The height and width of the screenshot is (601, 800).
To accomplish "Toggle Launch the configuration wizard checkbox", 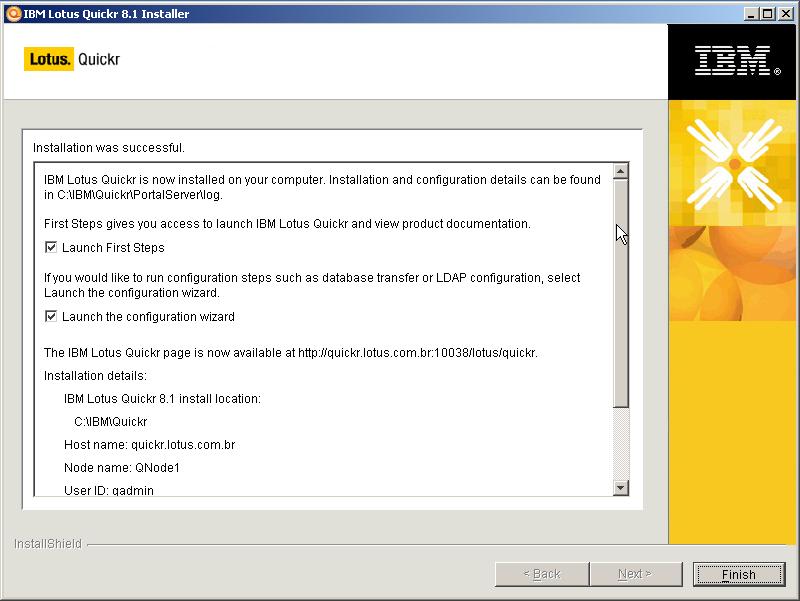I will 51,316.
